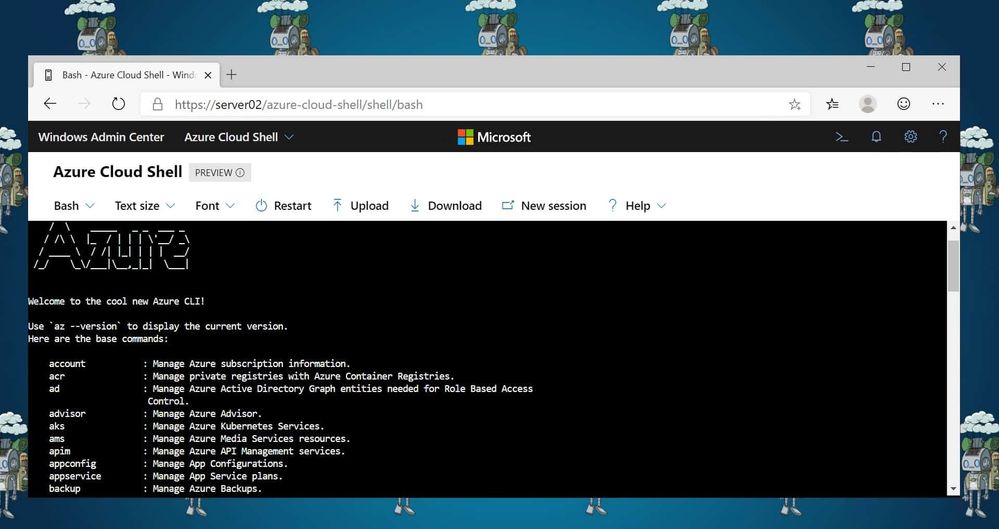Click the Download button

pos(445,206)
